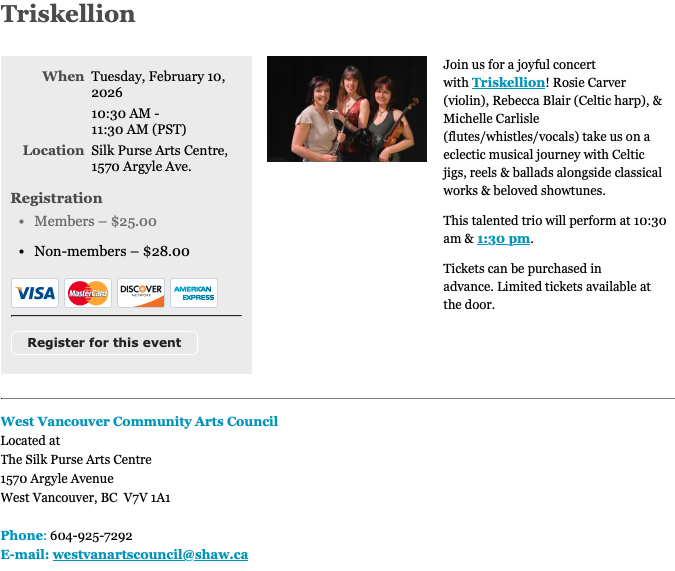675x571 pixels.
Task: Click the Triskellion page heading
Action: 68,14
